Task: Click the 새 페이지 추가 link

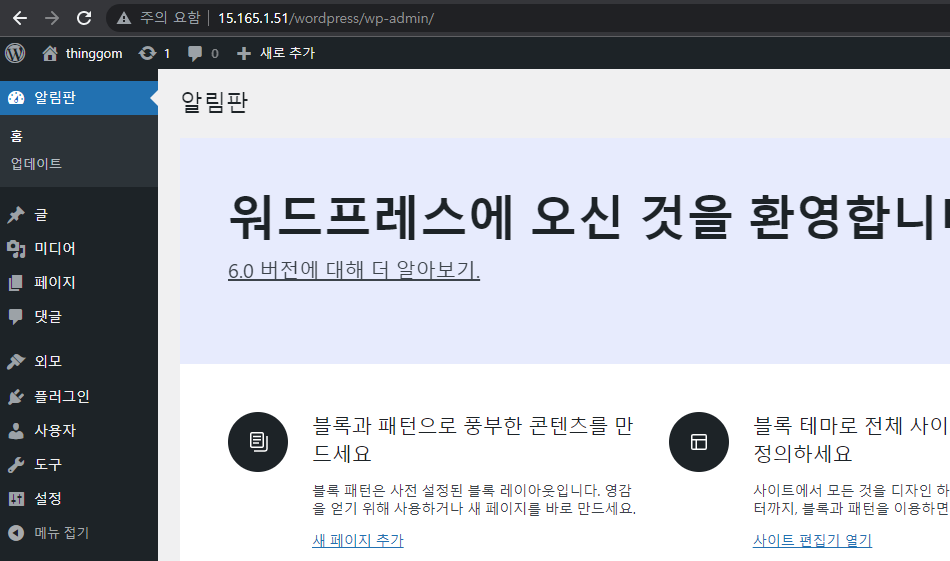Action: [358, 540]
